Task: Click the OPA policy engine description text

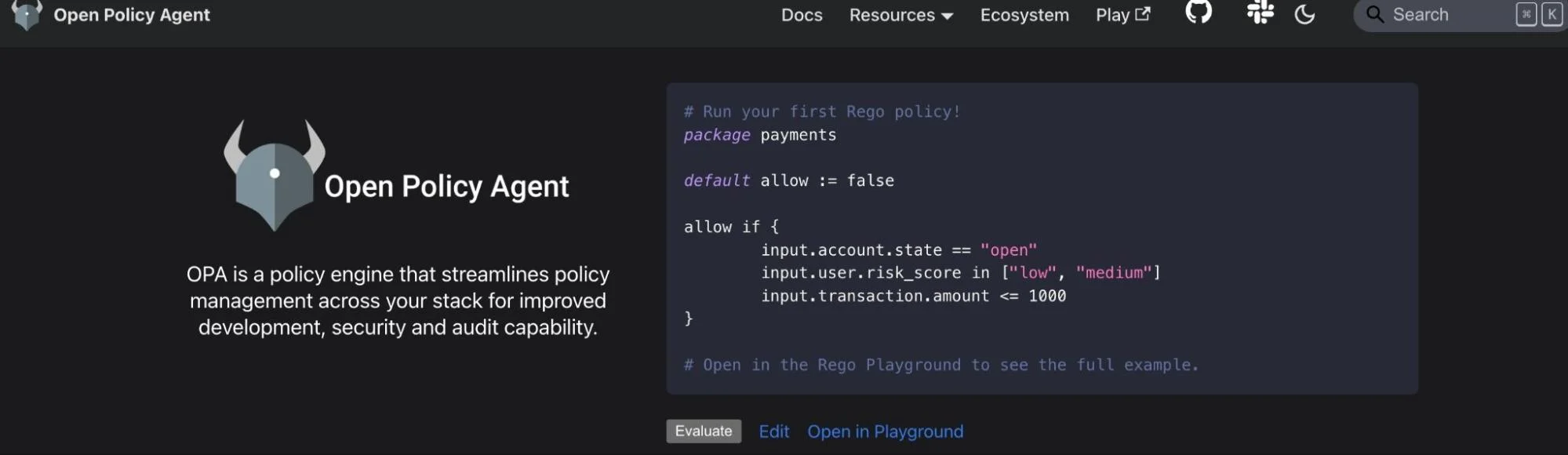Action: (x=398, y=300)
